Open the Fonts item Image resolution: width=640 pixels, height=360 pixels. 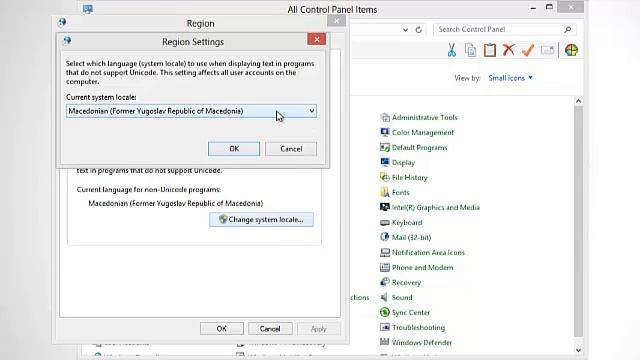coord(395,192)
